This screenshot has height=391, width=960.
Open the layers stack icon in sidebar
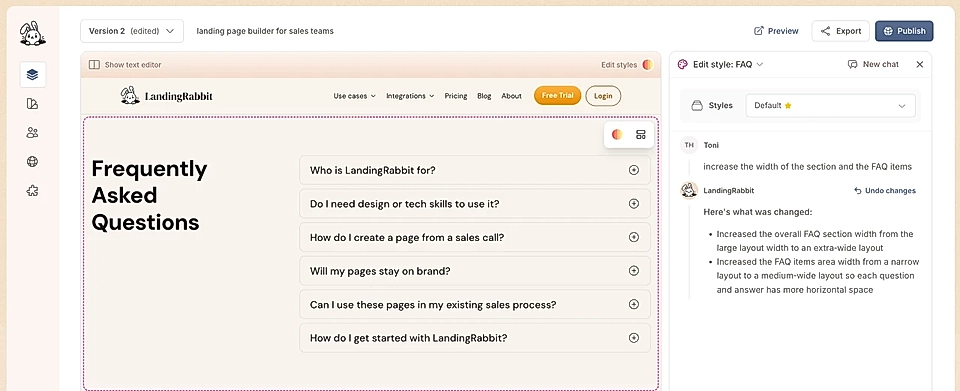point(32,75)
